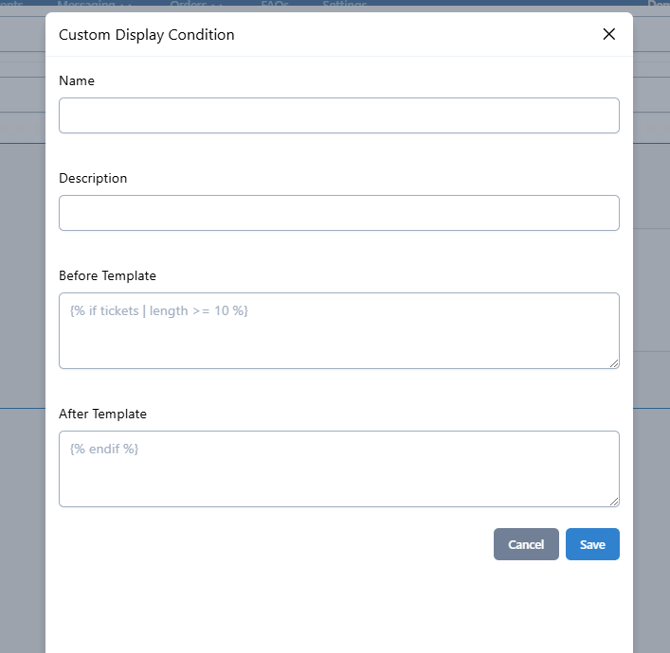Save the custom display condition
Image resolution: width=670 pixels, height=653 pixels.
coord(592,544)
